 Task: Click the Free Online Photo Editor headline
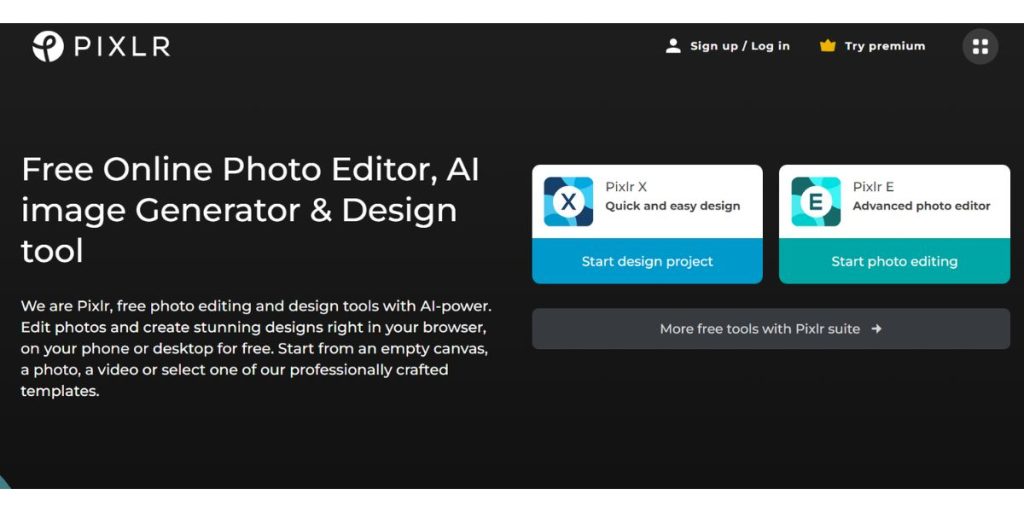coord(250,210)
